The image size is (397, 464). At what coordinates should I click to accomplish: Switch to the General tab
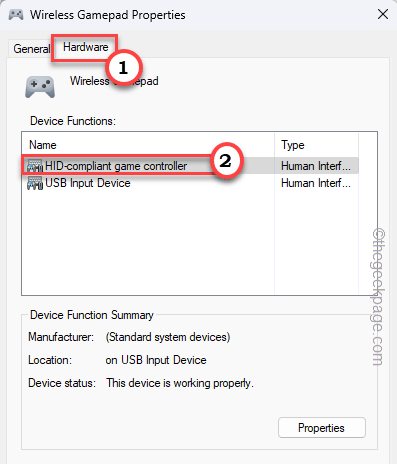[31, 49]
